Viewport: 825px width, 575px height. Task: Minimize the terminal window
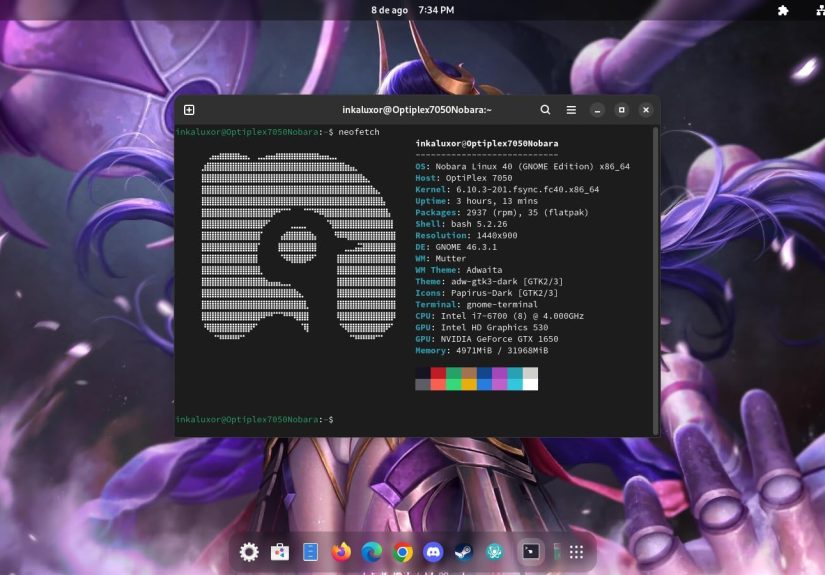[597, 110]
